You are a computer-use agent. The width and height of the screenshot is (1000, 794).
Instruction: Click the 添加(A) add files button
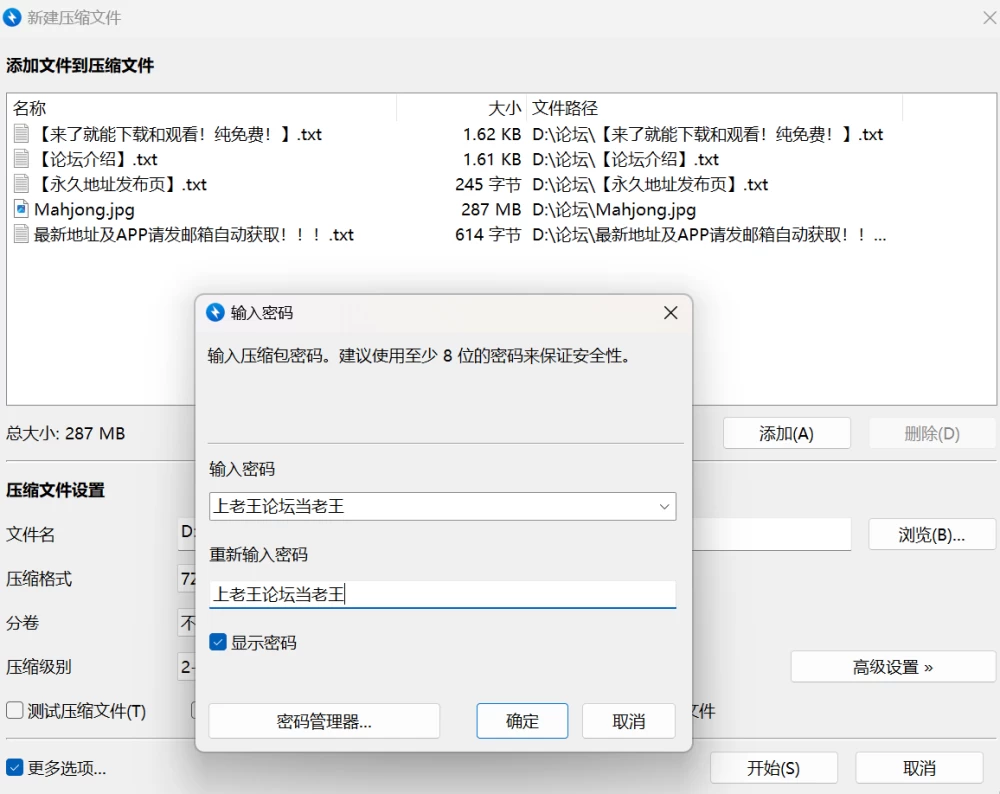(x=786, y=434)
